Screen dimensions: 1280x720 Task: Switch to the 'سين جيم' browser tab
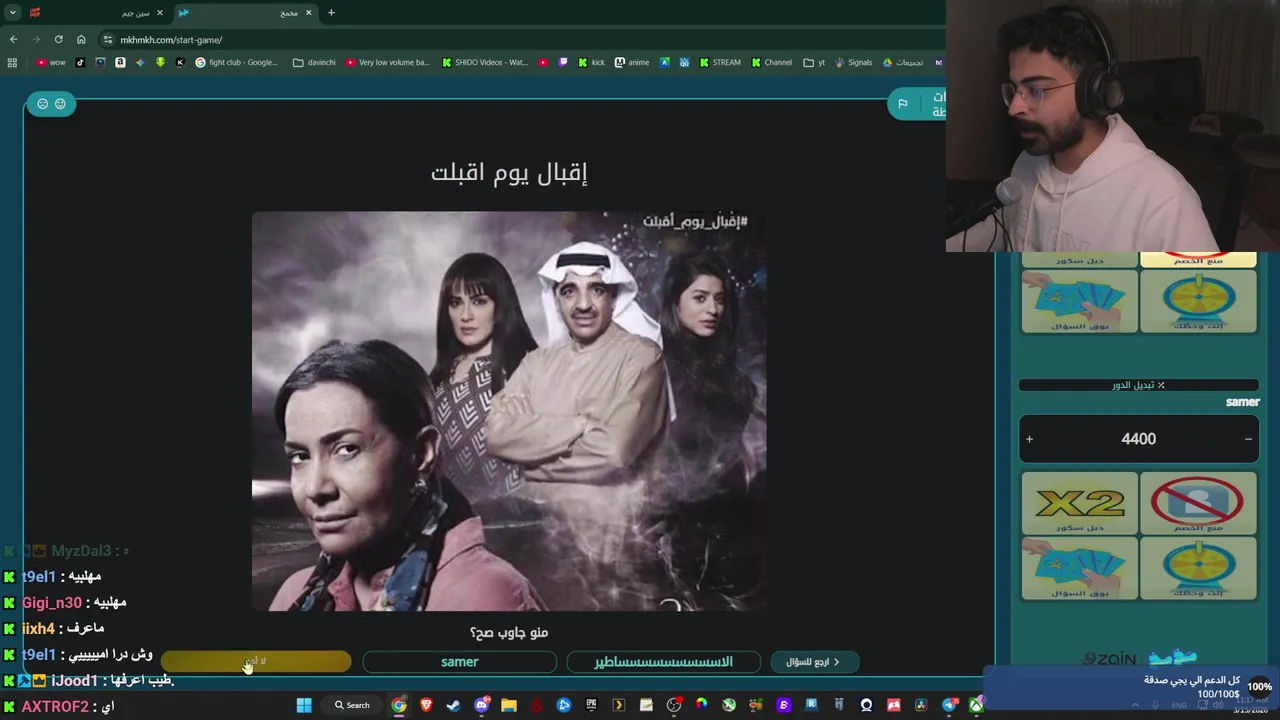click(x=96, y=13)
